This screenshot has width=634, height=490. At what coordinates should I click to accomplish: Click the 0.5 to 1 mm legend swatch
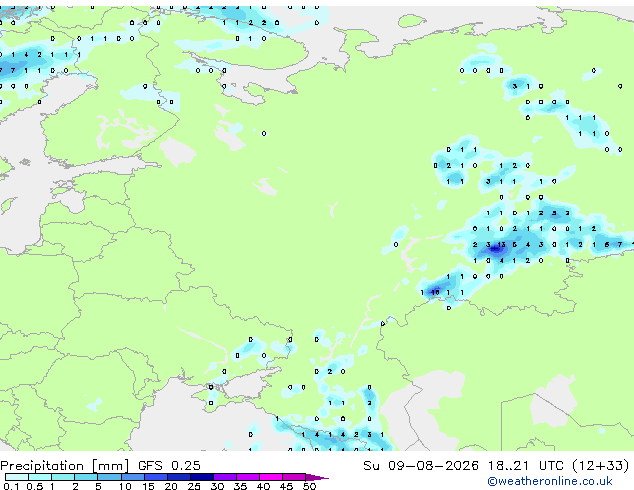coord(40,477)
